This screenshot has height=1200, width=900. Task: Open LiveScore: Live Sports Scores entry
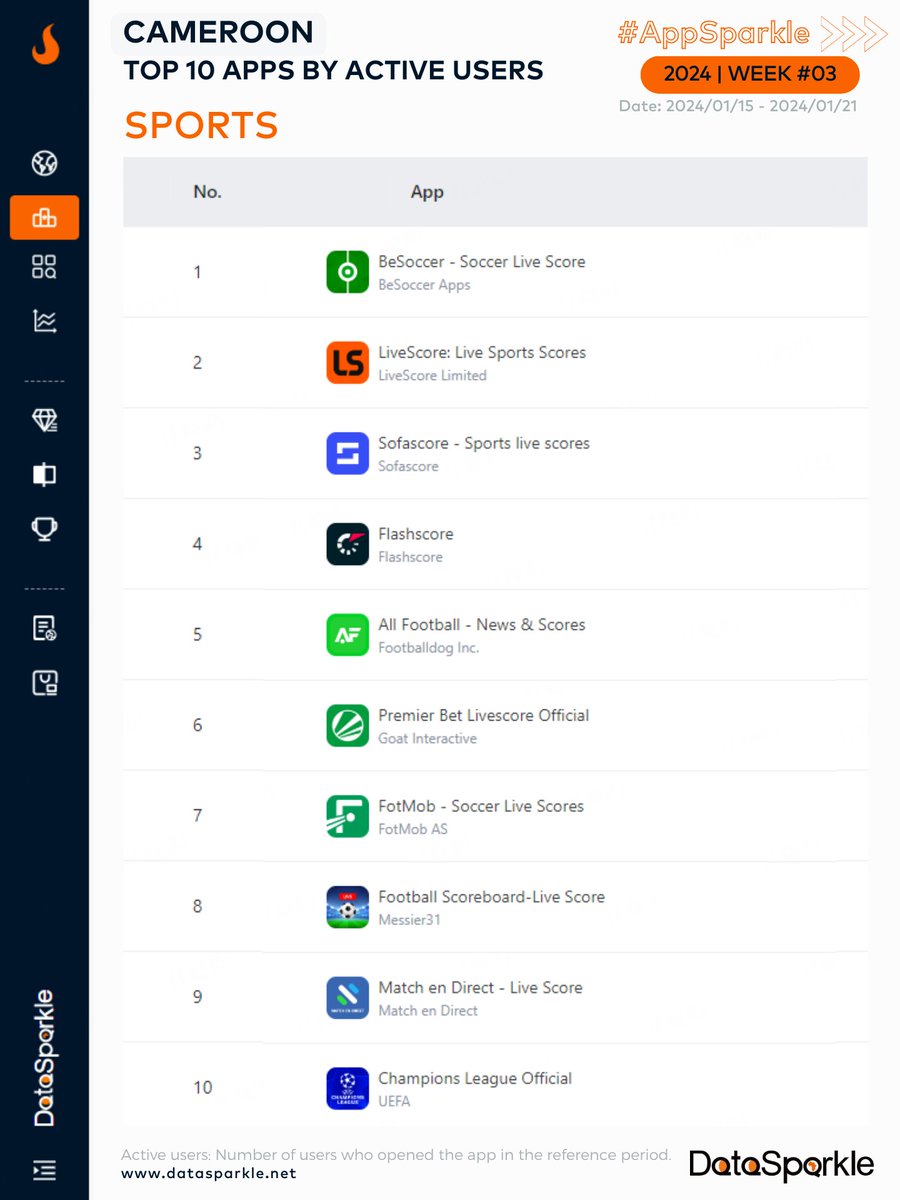click(x=482, y=352)
